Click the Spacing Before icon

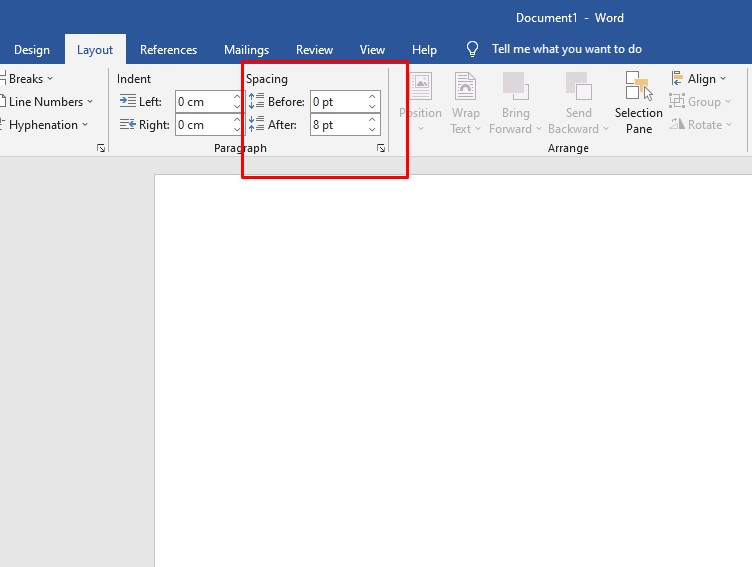256,101
